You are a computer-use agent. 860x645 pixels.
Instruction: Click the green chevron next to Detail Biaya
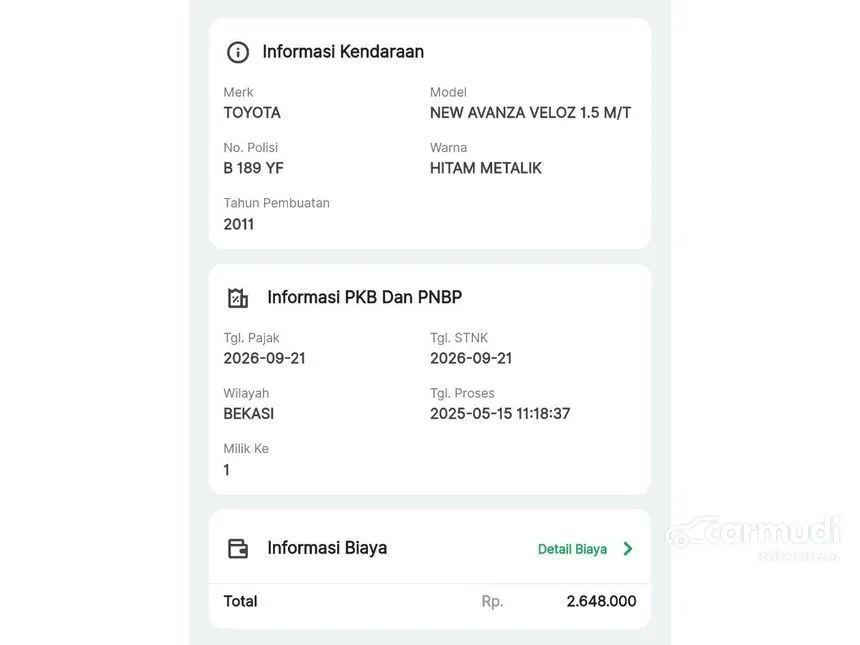pyautogui.click(x=628, y=548)
